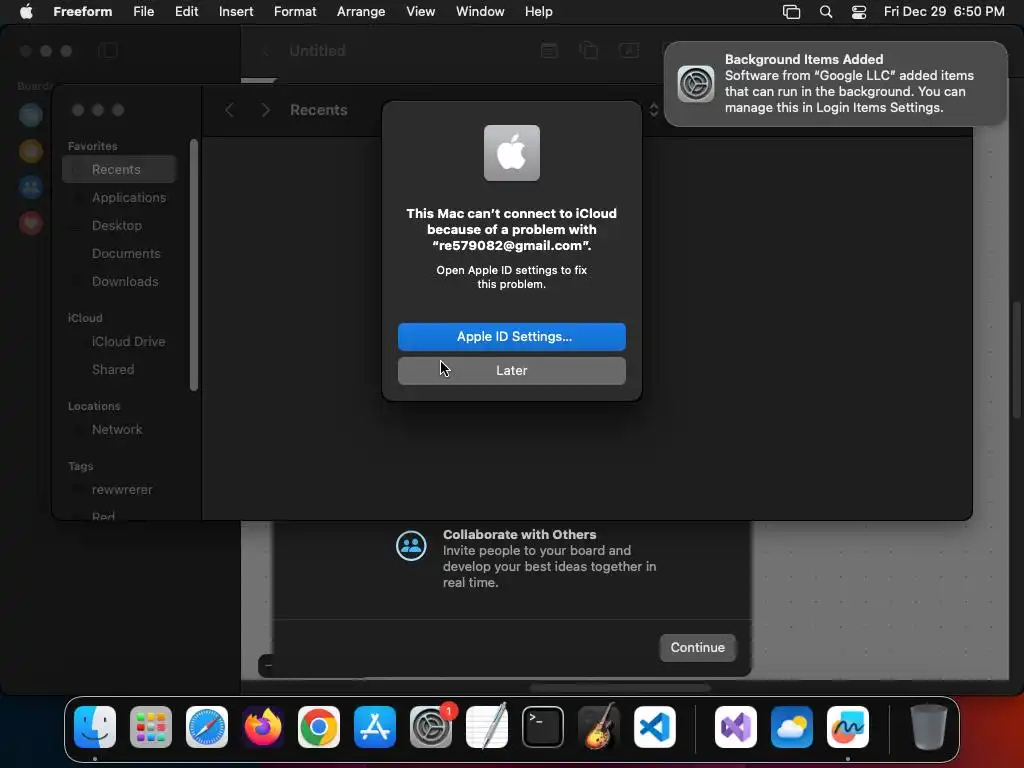Select Desktop in the file dialog sidebar
Image resolution: width=1024 pixels, height=768 pixels.
tap(120, 225)
